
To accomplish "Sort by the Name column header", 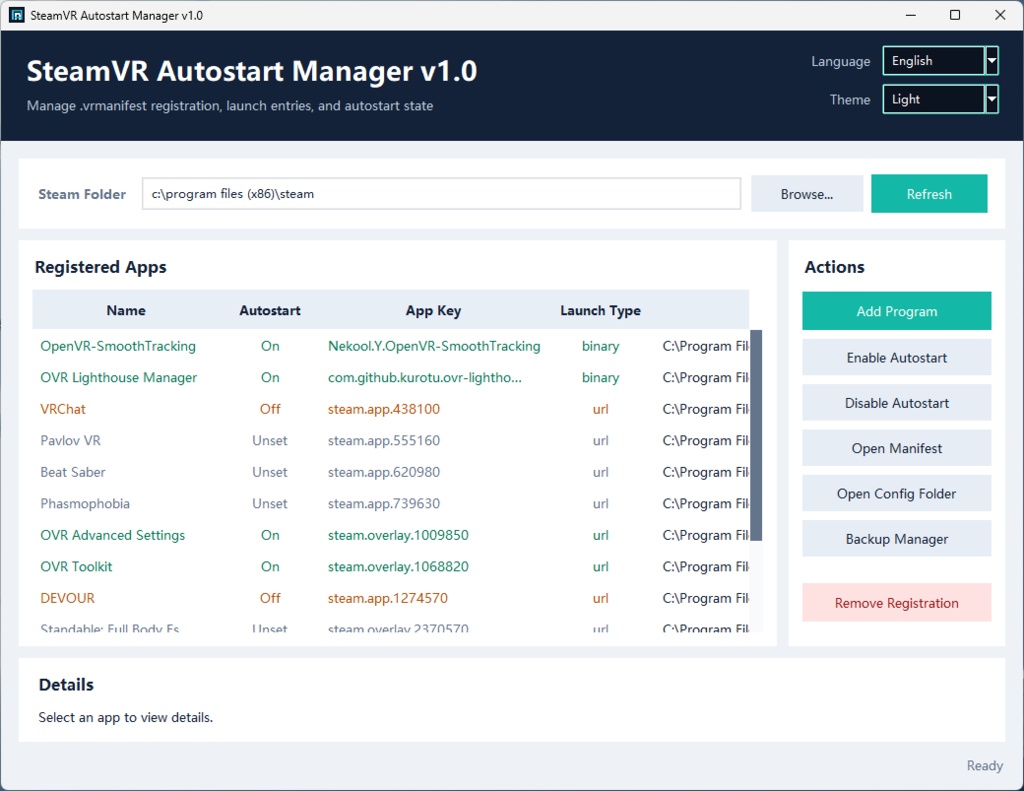I will [126, 310].
